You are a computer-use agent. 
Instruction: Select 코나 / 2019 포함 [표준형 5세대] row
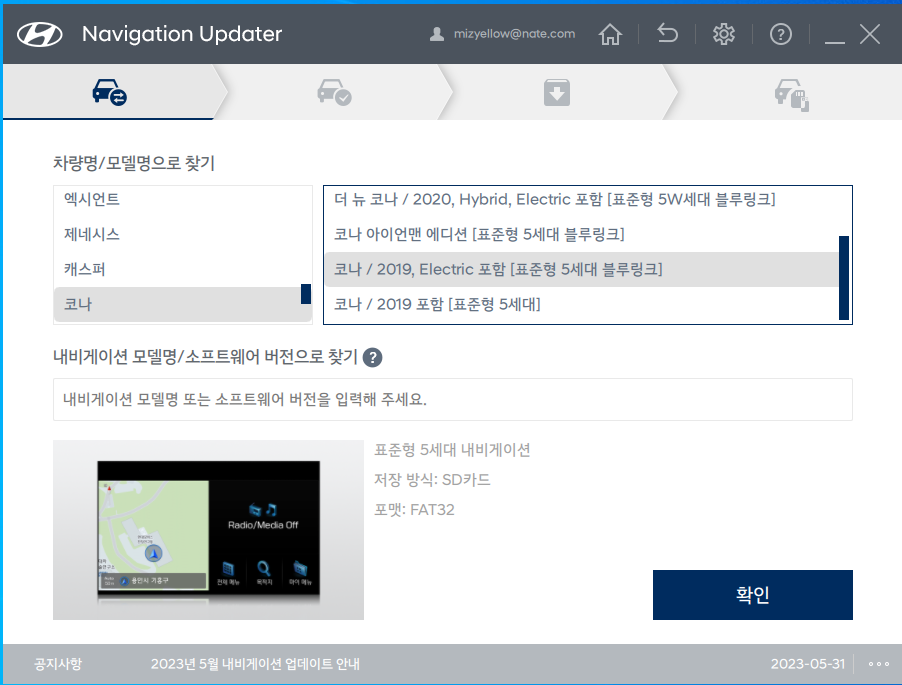581,304
